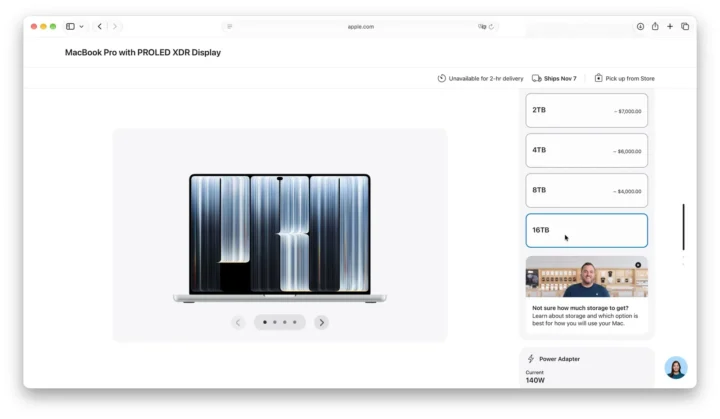Image resolution: width=720 pixels, height=419 pixels.
Task: Click MacBook Pro with PROLED XDR Display title
Action: coord(143,52)
